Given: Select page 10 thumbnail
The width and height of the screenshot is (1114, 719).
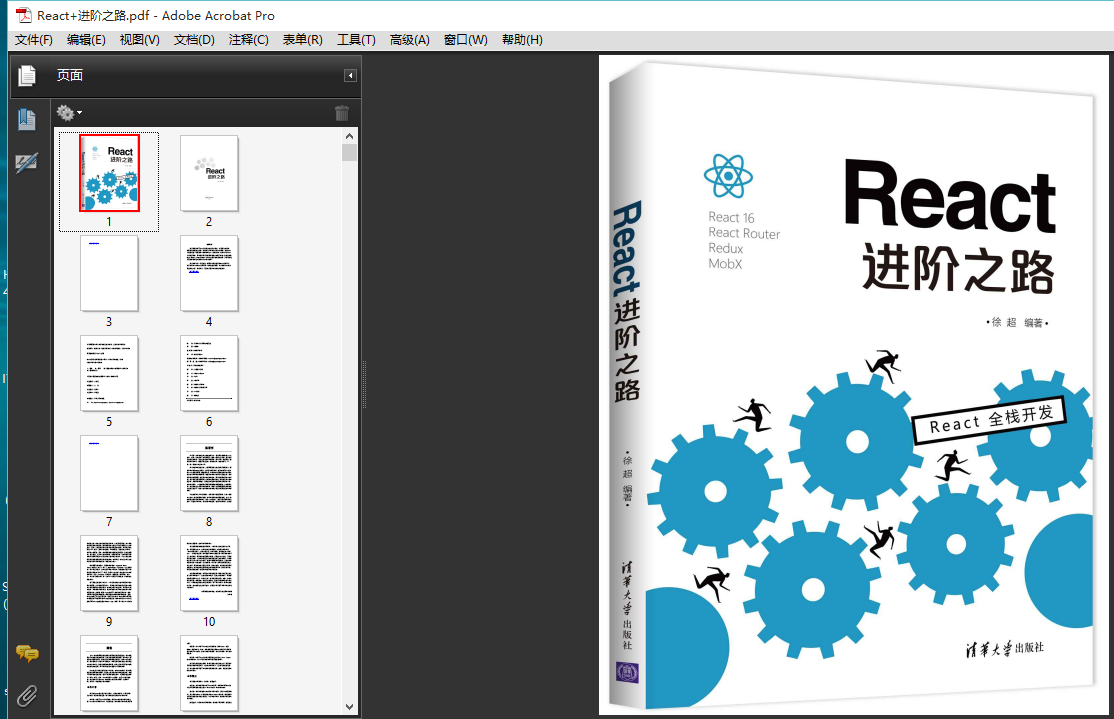Looking at the screenshot, I should point(209,573).
